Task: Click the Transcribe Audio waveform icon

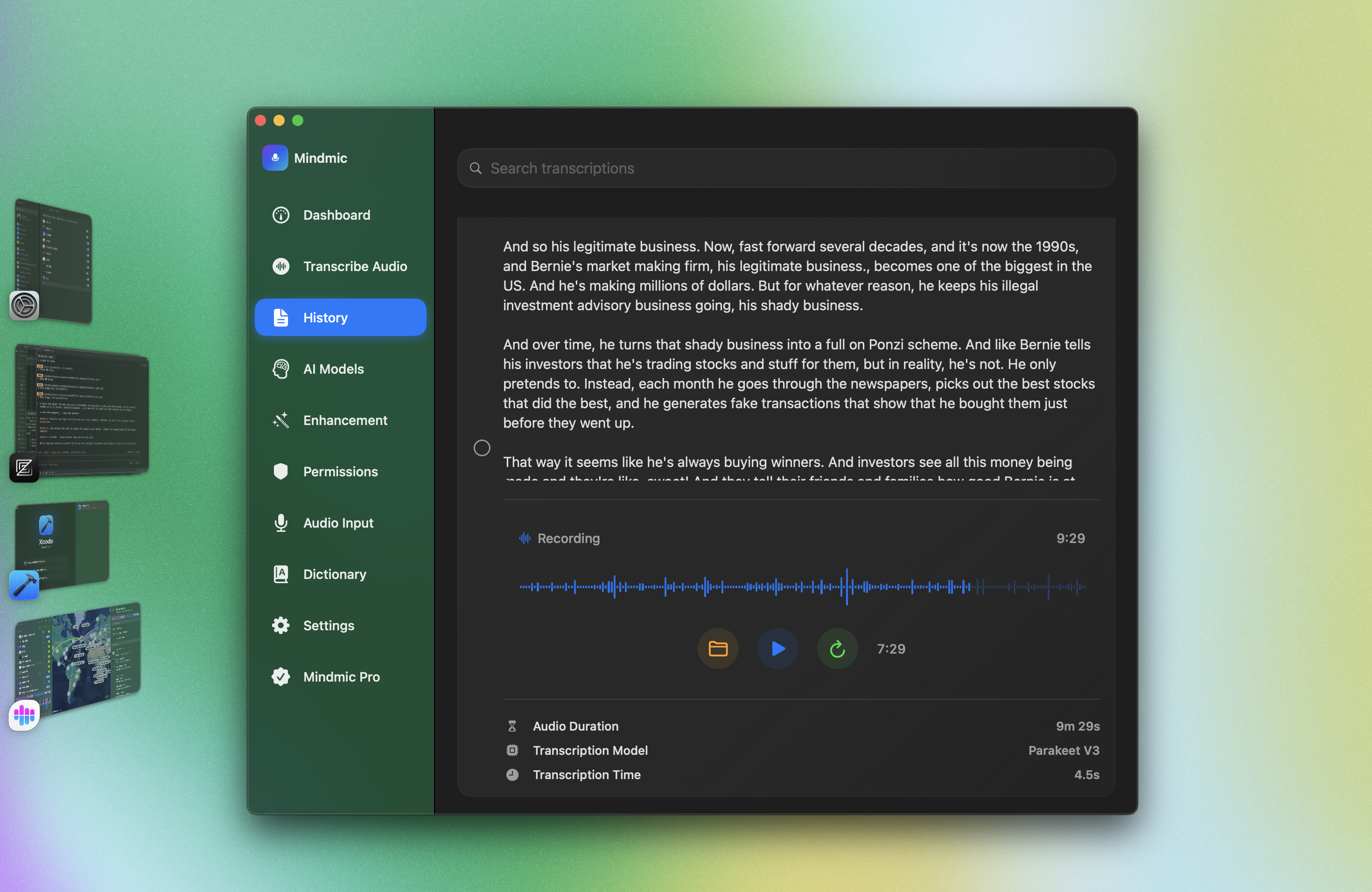Action: (281, 266)
